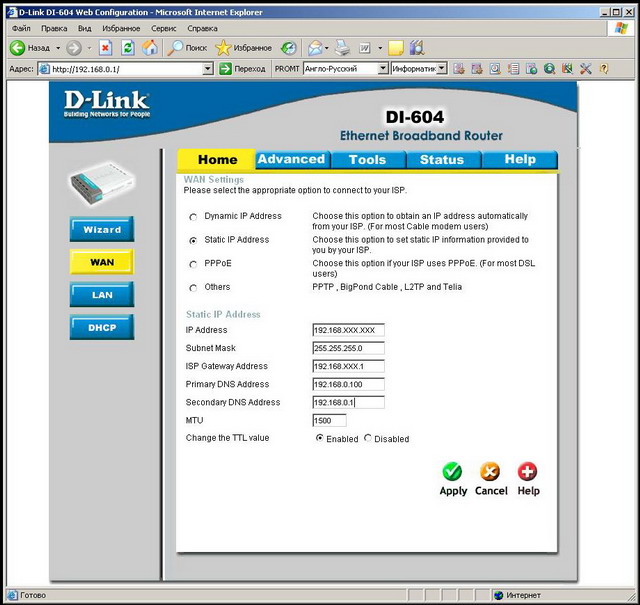Open the LAN settings page button
The height and width of the screenshot is (605, 640).
click(102, 295)
